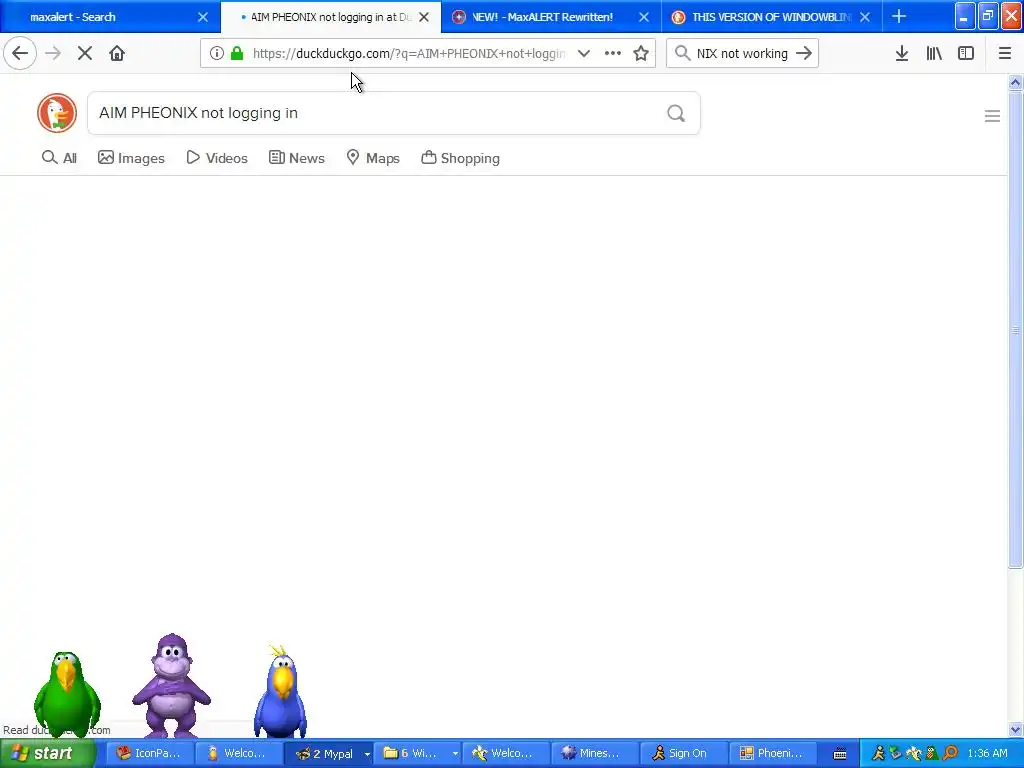The height and width of the screenshot is (768, 1024).
Task: Click the 1:36 AM system clock
Action: [987, 753]
